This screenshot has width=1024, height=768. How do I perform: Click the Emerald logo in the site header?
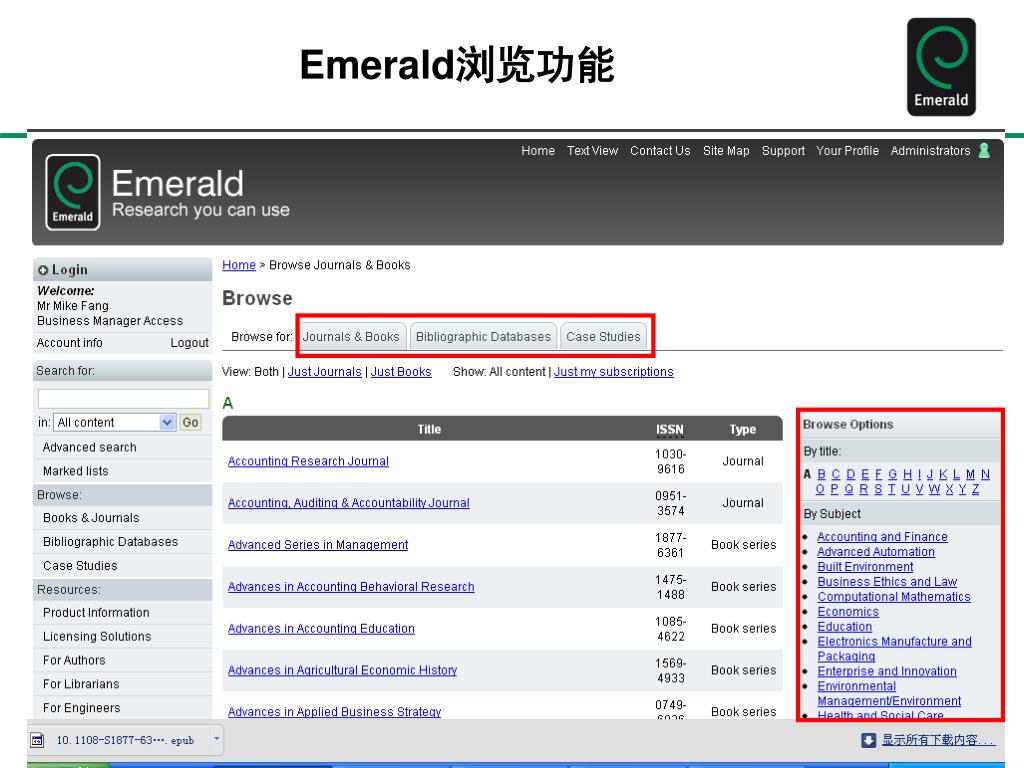(x=72, y=192)
